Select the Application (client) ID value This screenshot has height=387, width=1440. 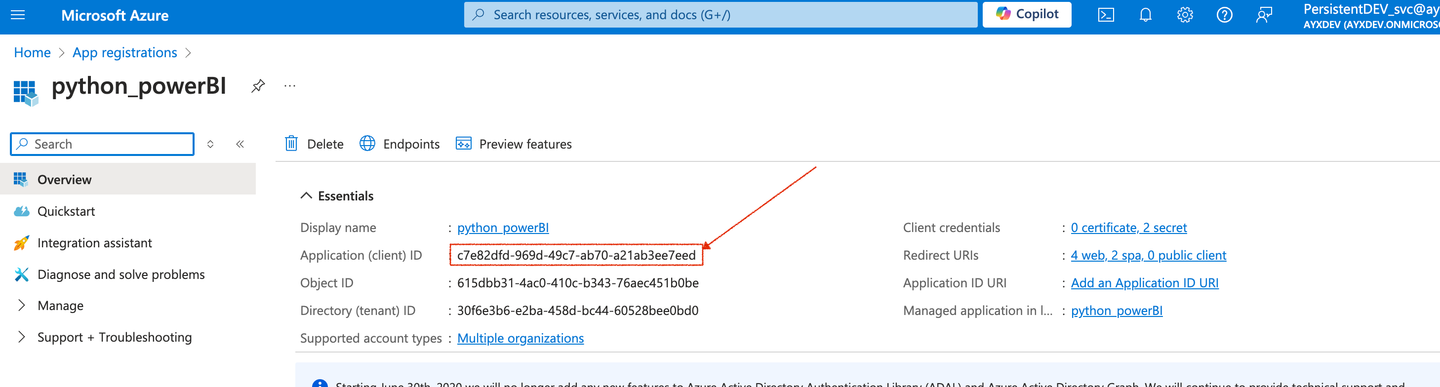pyautogui.click(x=576, y=256)
